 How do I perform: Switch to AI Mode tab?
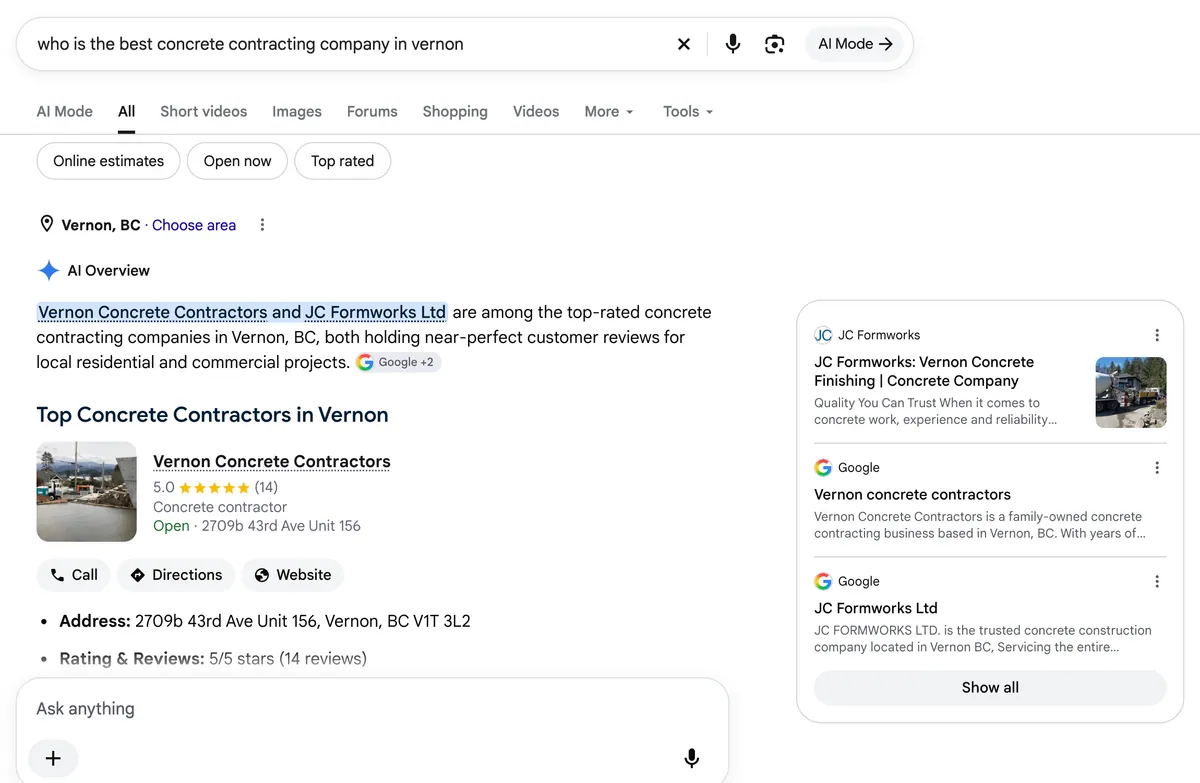pos(64,111)
